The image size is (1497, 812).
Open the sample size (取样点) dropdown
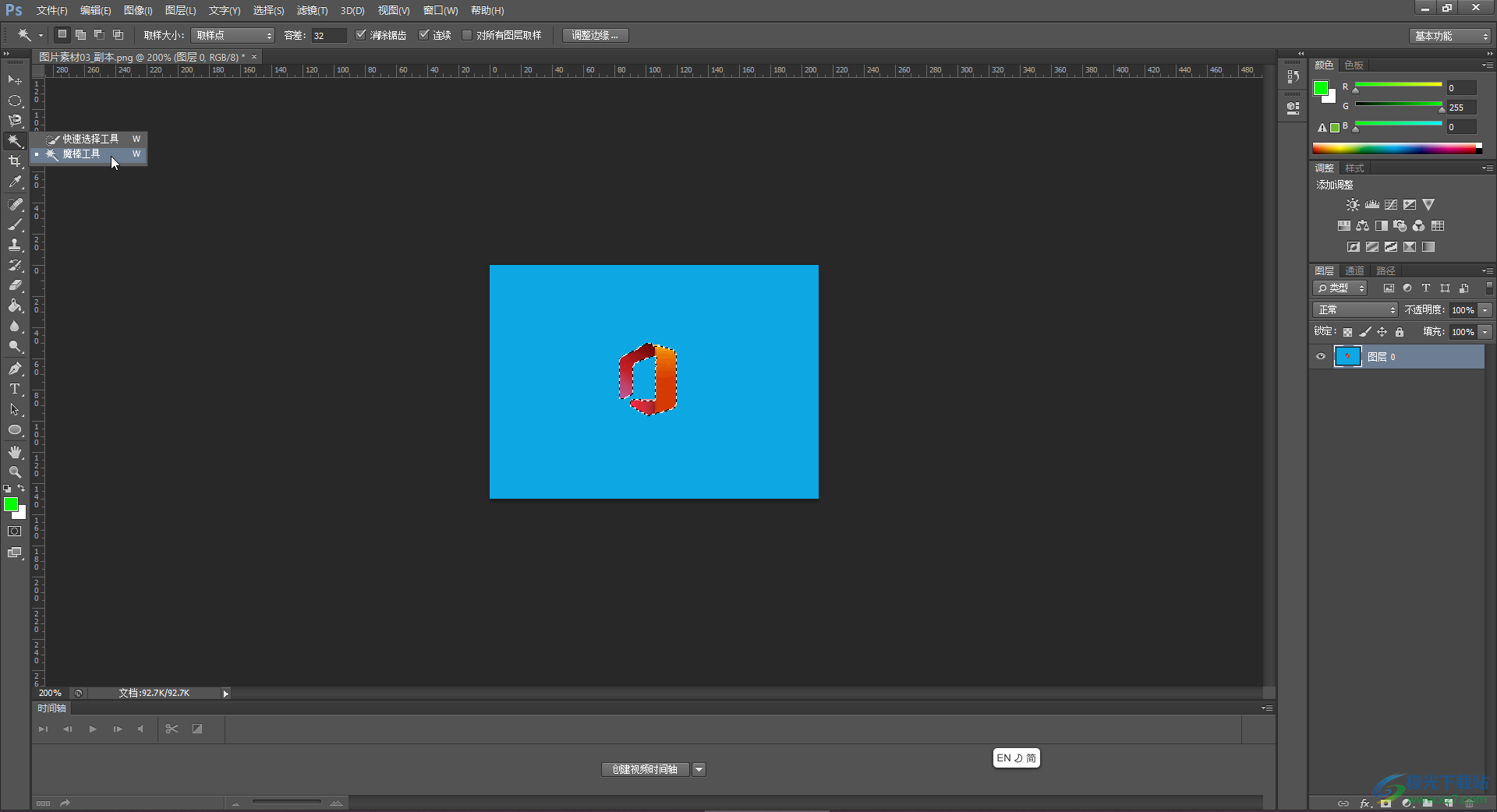click(232, 35)
